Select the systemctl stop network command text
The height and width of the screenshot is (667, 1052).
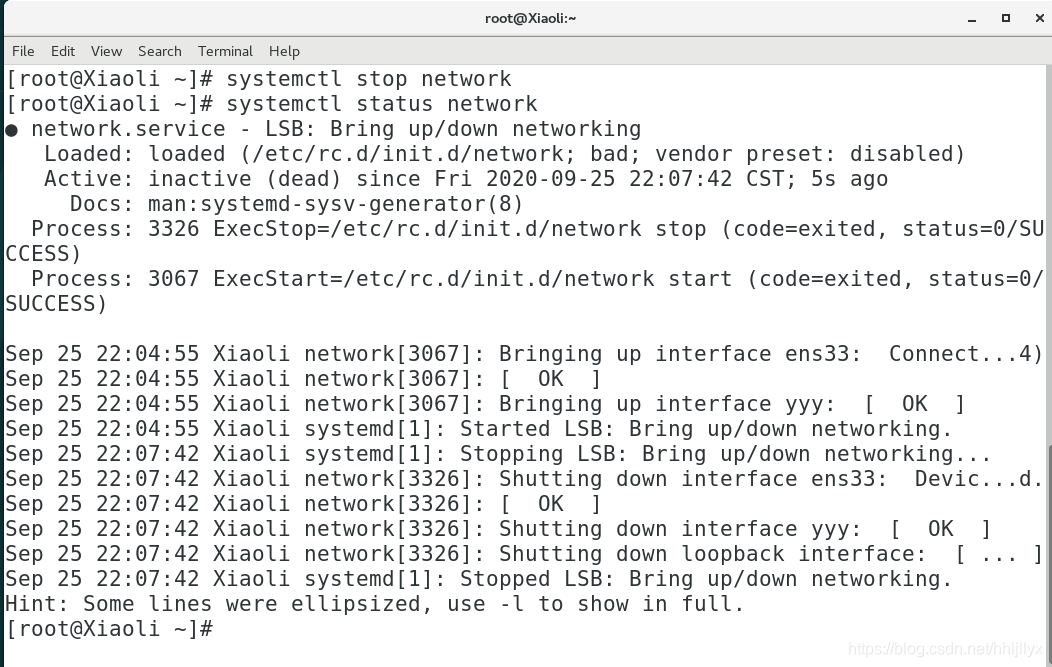tap(370, 78)
